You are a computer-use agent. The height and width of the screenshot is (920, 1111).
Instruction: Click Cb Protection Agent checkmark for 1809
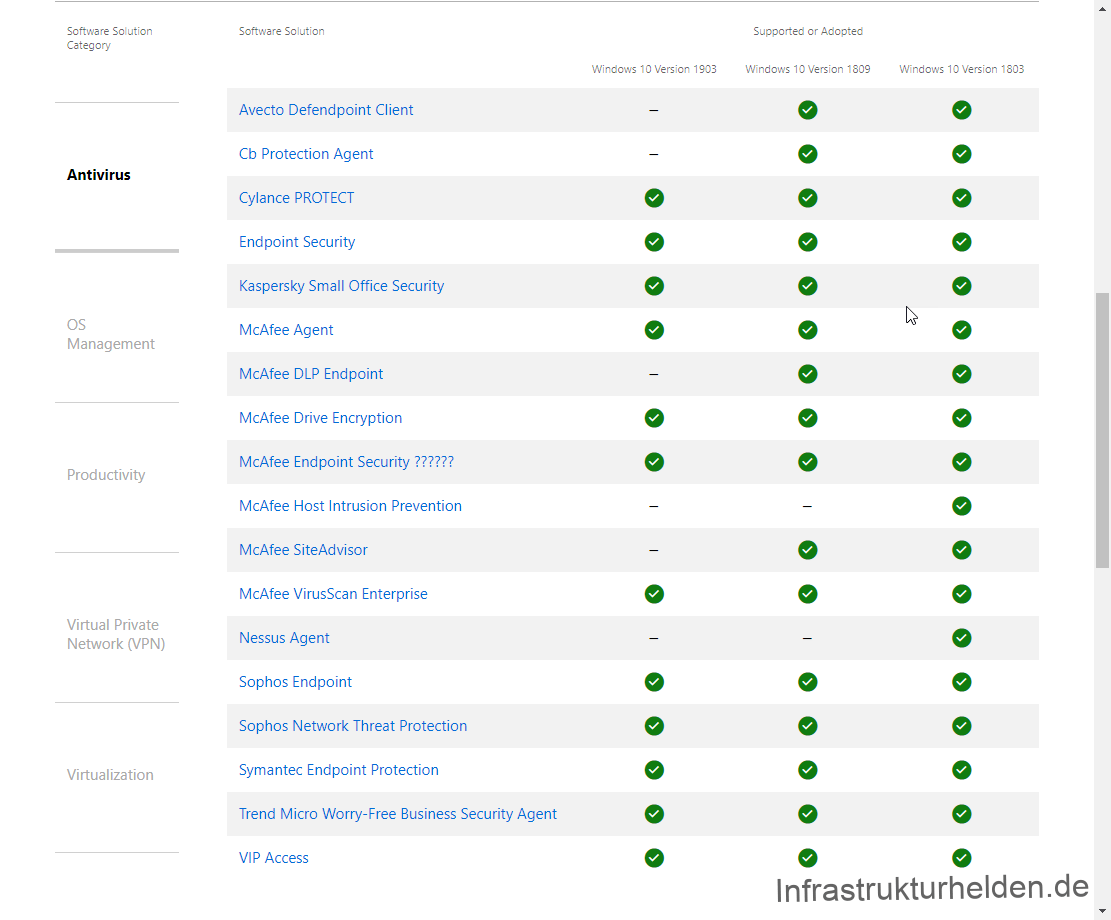tap(808, 154)
